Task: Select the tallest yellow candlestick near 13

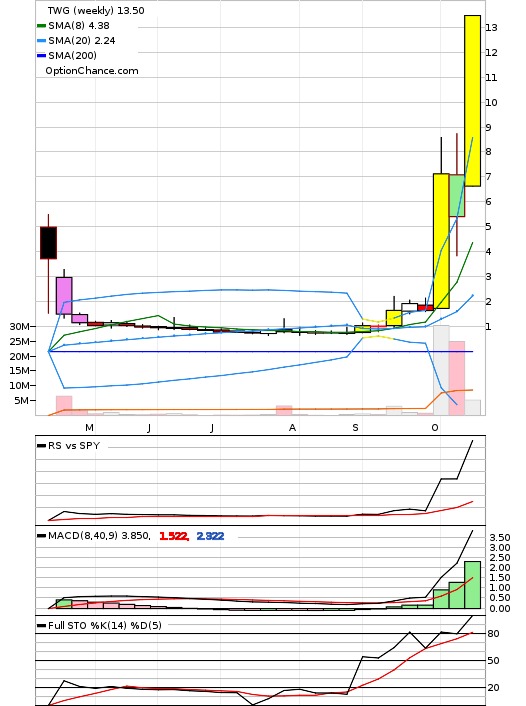Action: point(472,101)
